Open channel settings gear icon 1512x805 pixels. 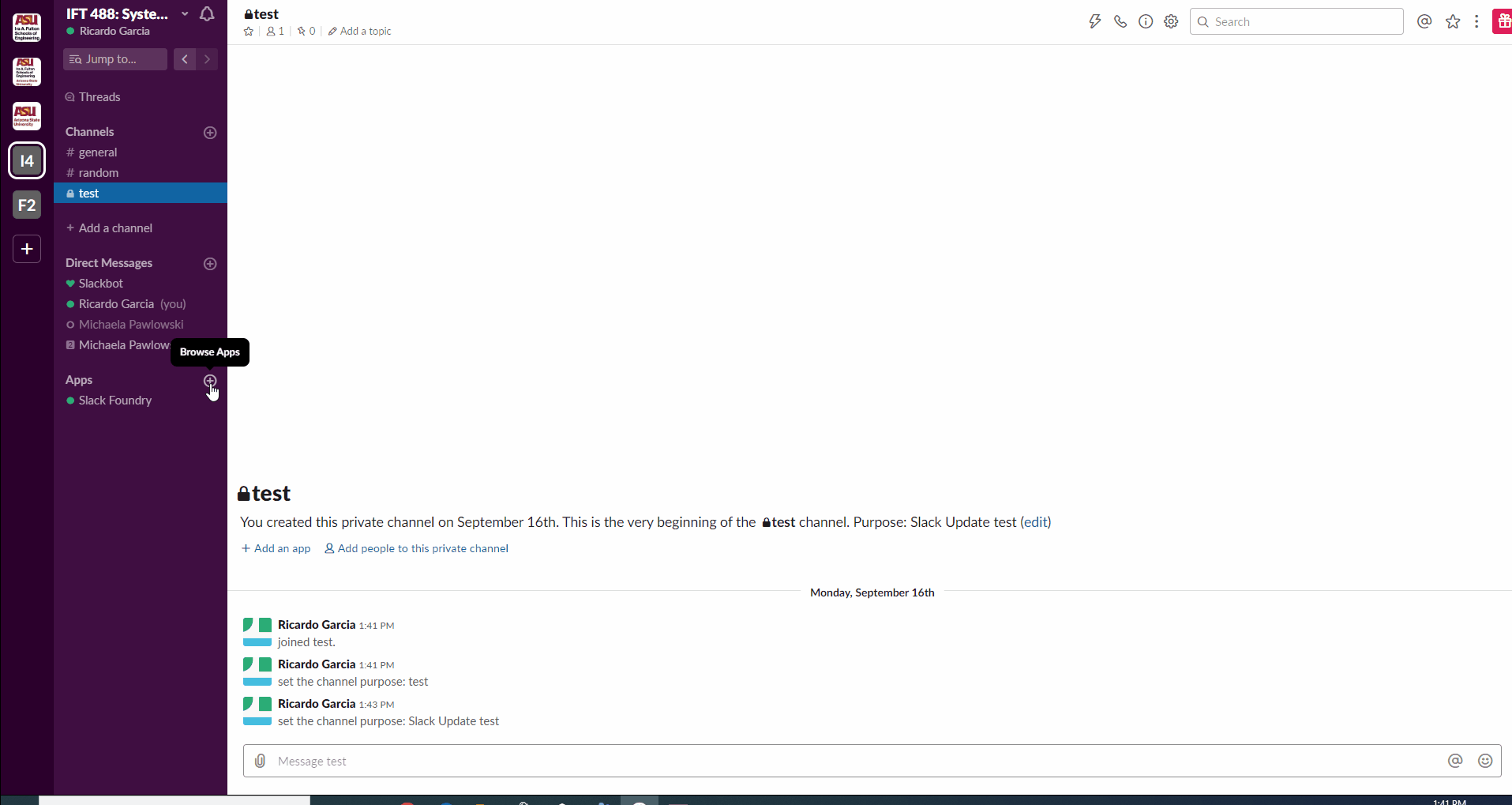[1171, 21]
